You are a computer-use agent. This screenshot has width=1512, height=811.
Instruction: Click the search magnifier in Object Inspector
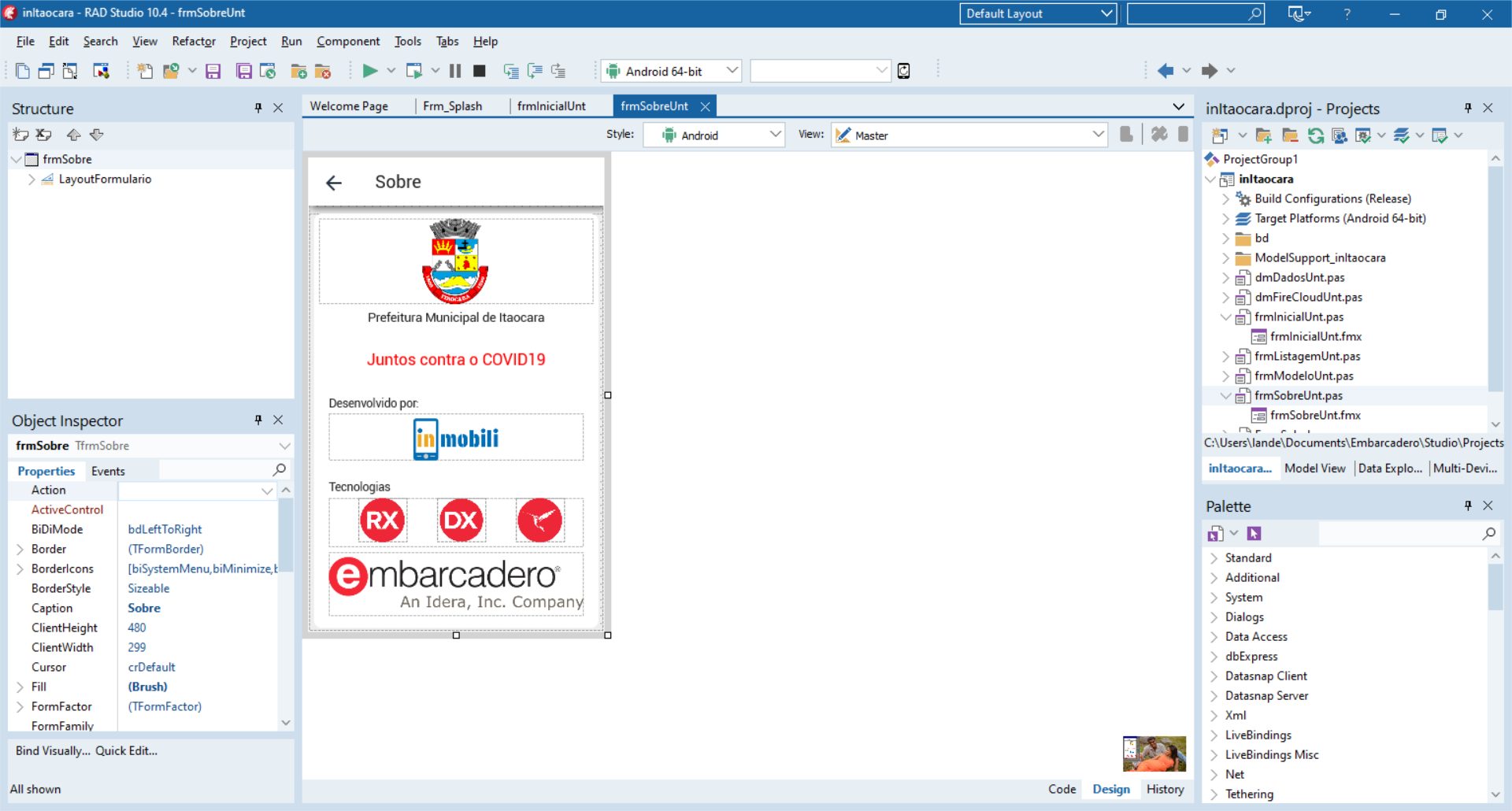click(279, 470)
